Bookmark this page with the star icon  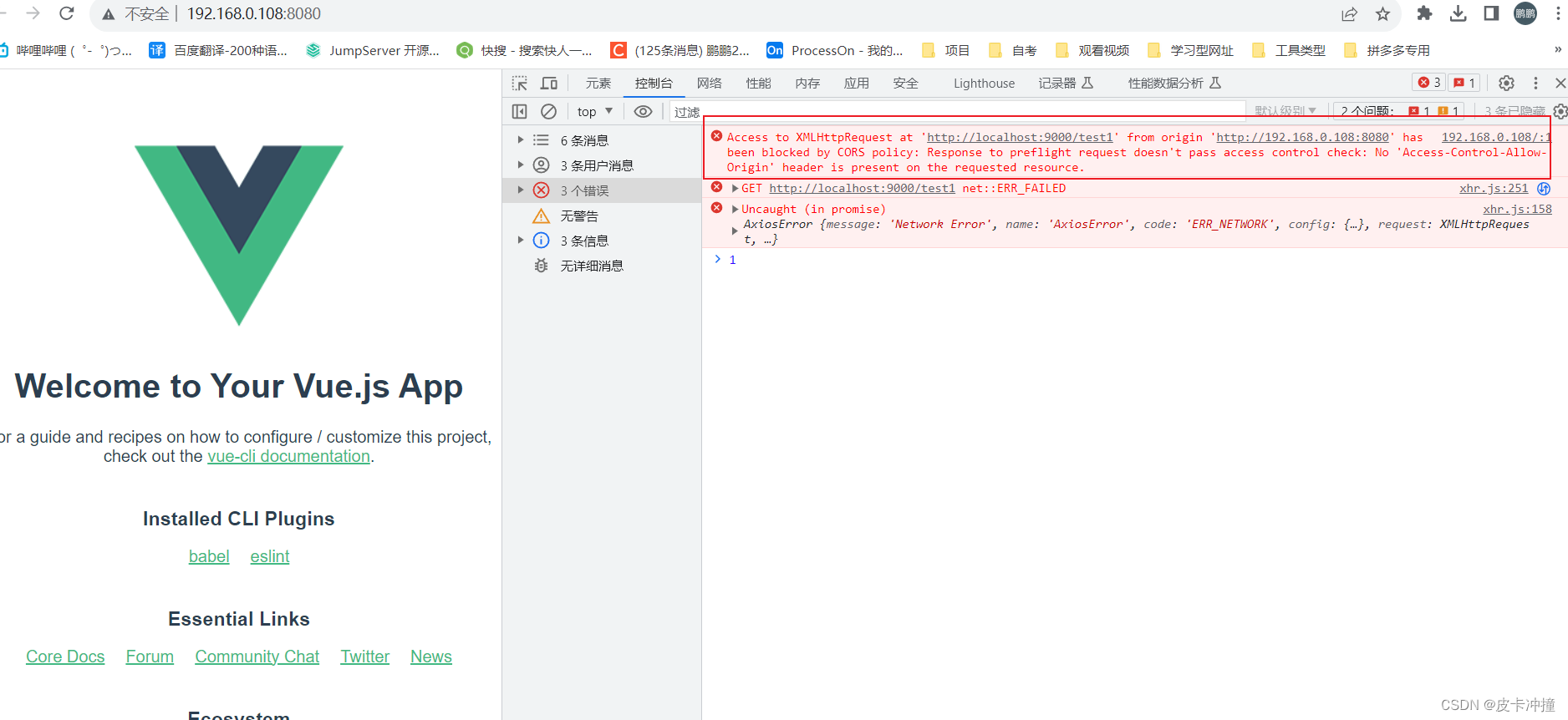pyautogui.click(x=1382, y=14)
